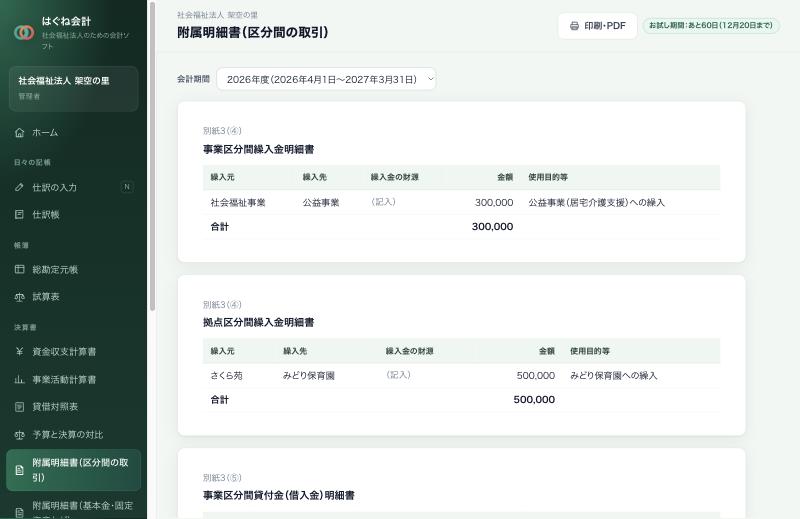
Task: Click the bar chart icon for 事業活動計算書
Action: 19,379
